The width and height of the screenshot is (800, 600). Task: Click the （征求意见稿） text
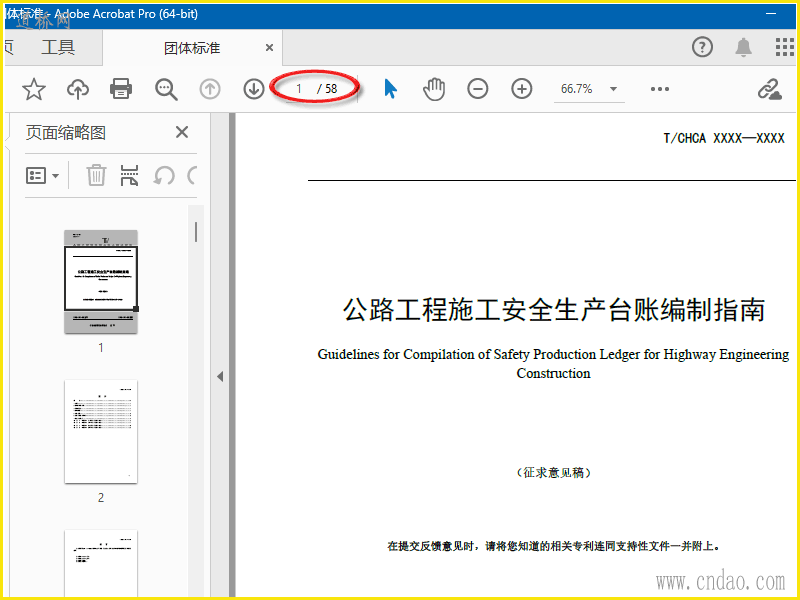554,472
